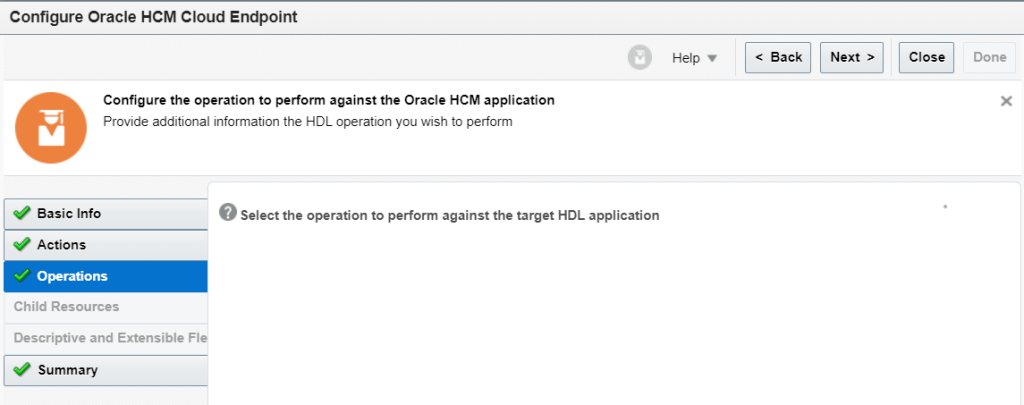The width and height of the screenshot is (1024, 405).
Task: Click the green checkmark beside Summary
Action: coord(22,370)
